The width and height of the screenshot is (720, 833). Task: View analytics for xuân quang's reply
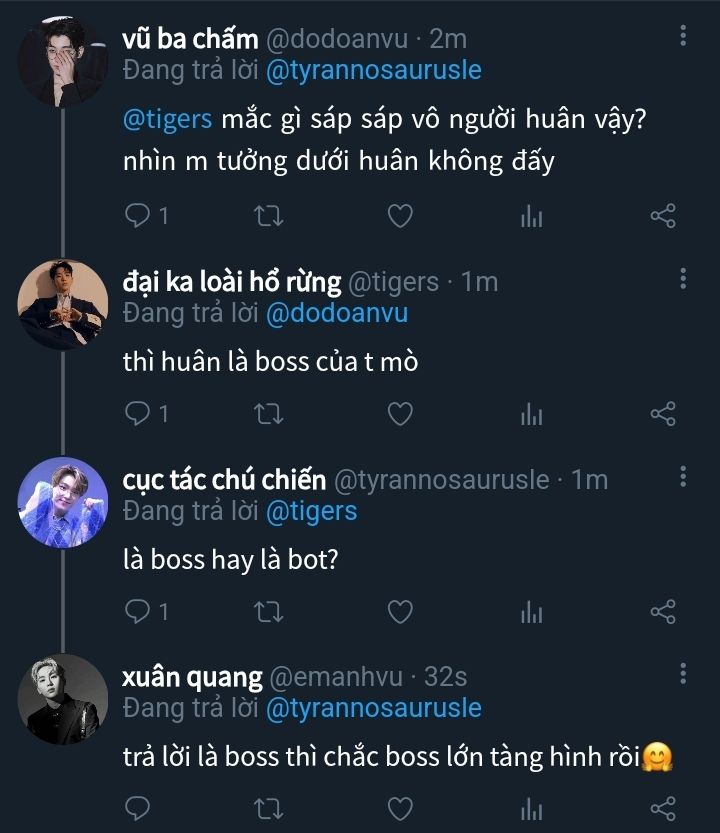point(531,807)
